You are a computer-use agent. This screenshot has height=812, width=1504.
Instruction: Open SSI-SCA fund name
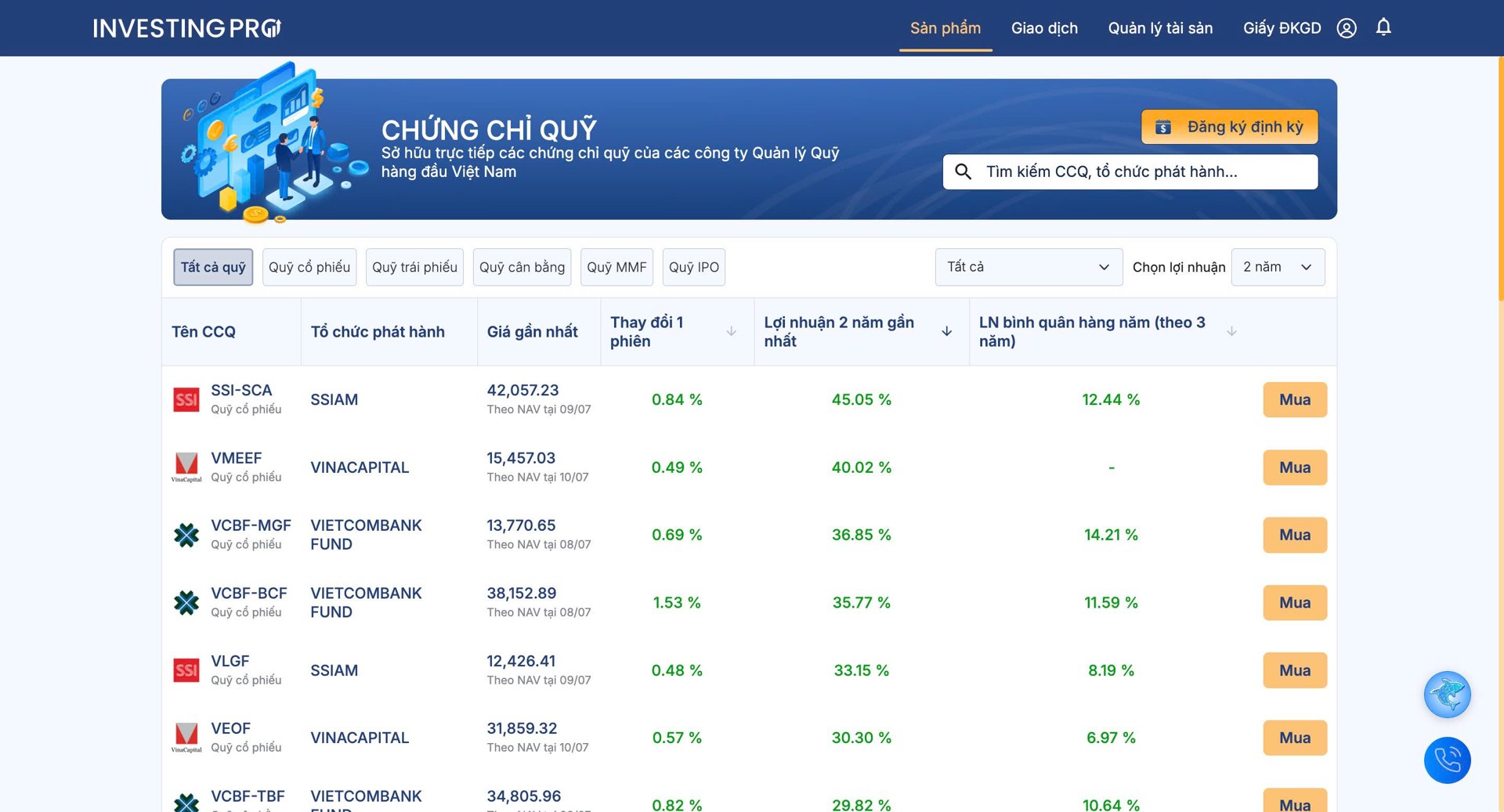click(x=241, y=390)
